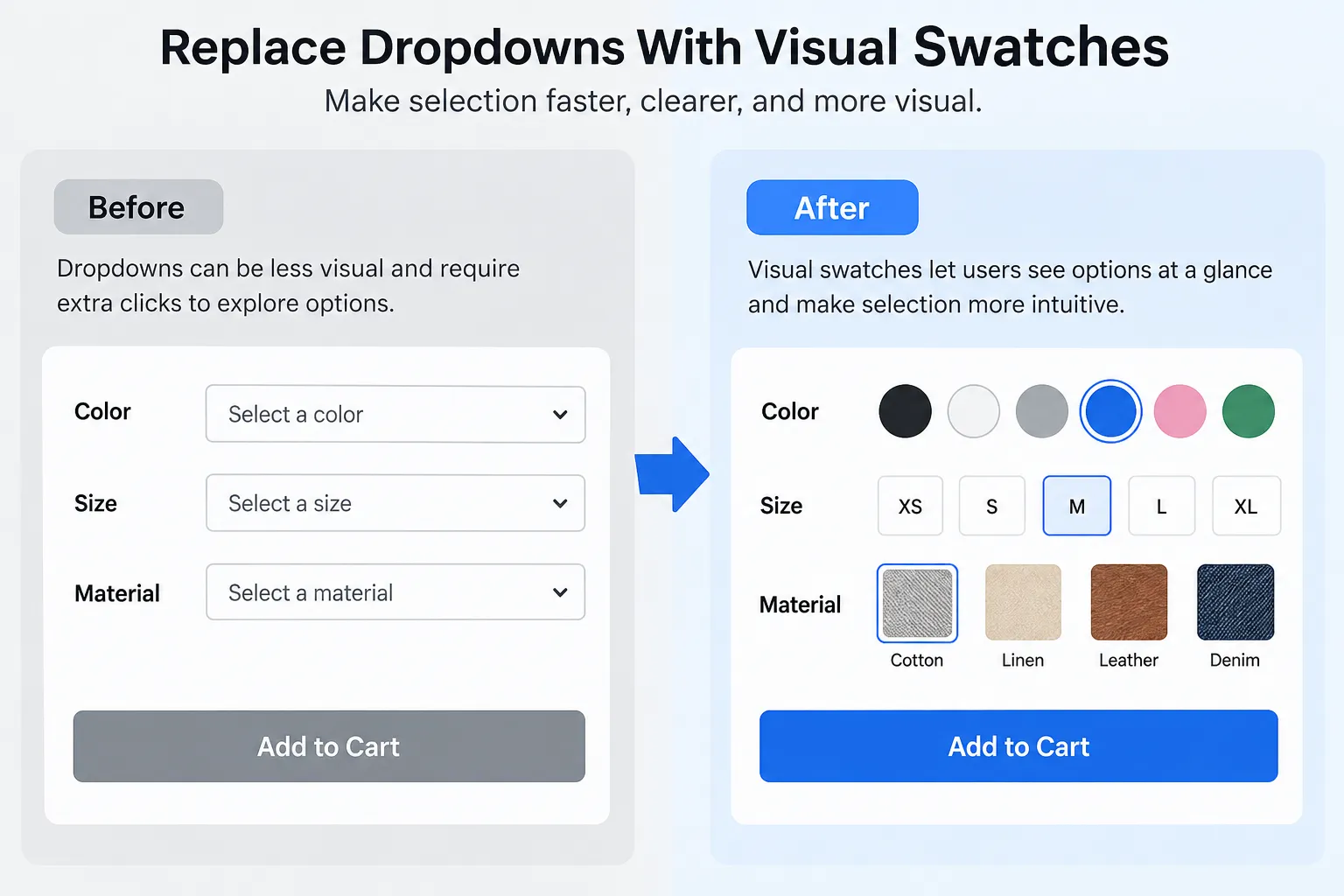The height and width of the screenshot is (896, 1344).
Task: Click the 'Make selection faster, clearer' subtitle
Action: point(653,101)
